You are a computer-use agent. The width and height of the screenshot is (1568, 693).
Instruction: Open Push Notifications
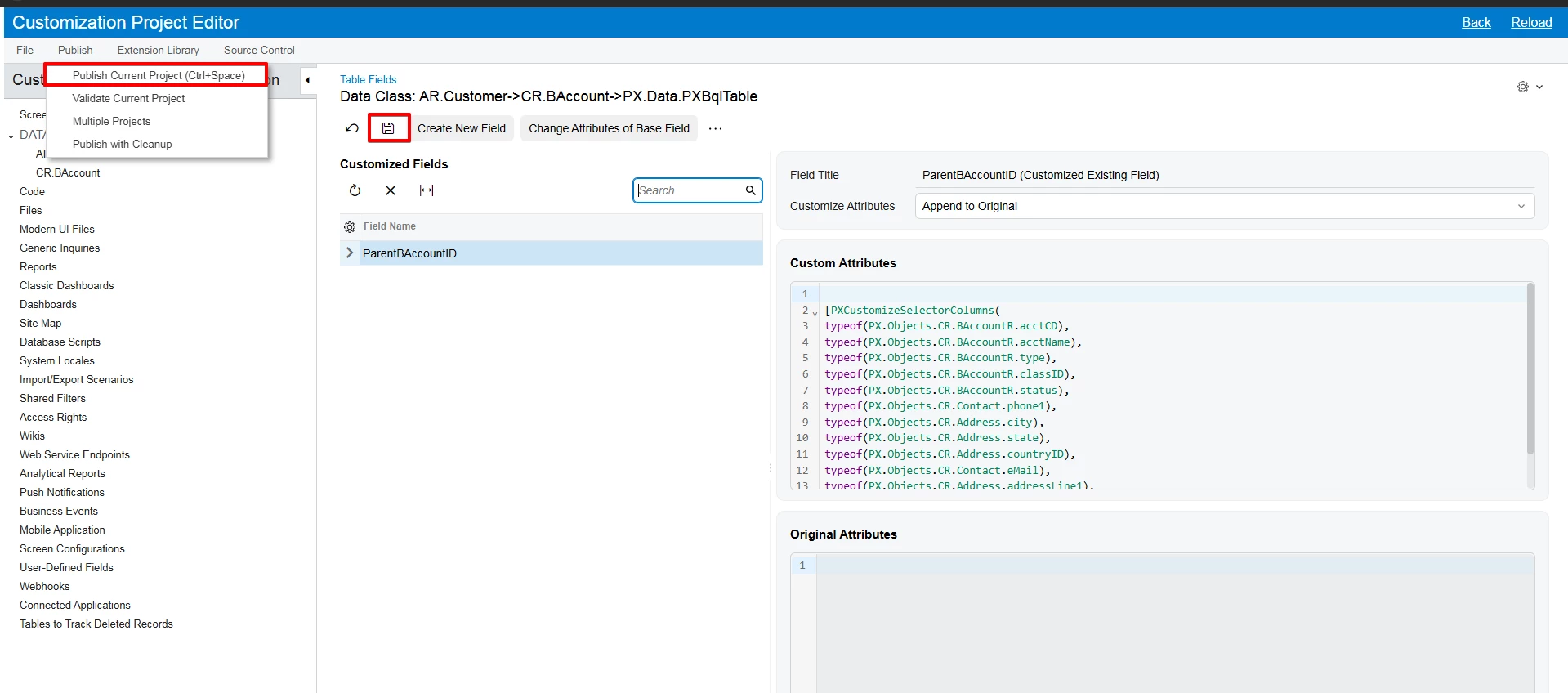click(x=62, y=492)
